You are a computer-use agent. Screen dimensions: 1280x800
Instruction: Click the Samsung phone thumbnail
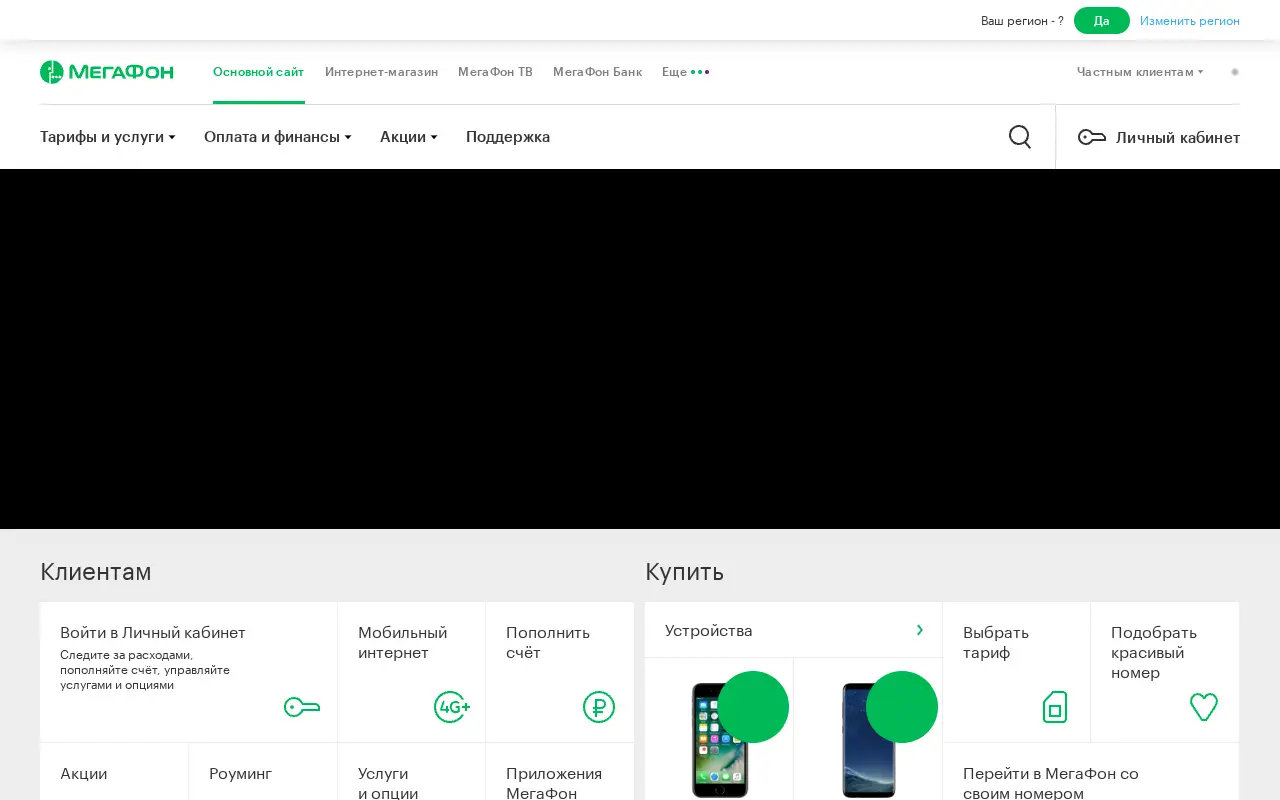click(x=868, y=739)
